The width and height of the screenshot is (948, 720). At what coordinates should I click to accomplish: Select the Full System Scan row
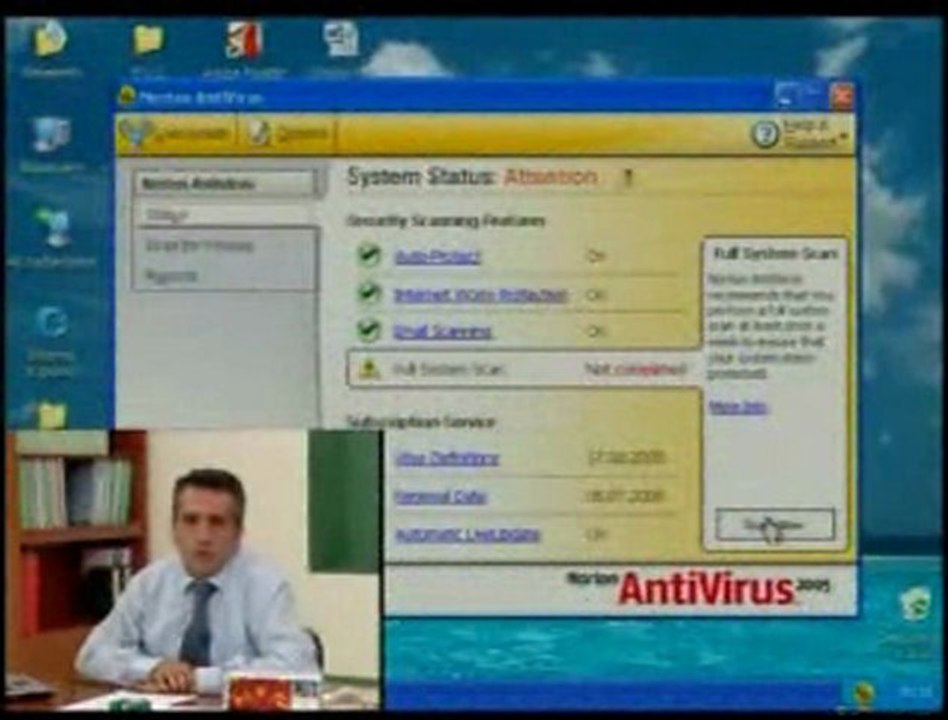[524, 369]
